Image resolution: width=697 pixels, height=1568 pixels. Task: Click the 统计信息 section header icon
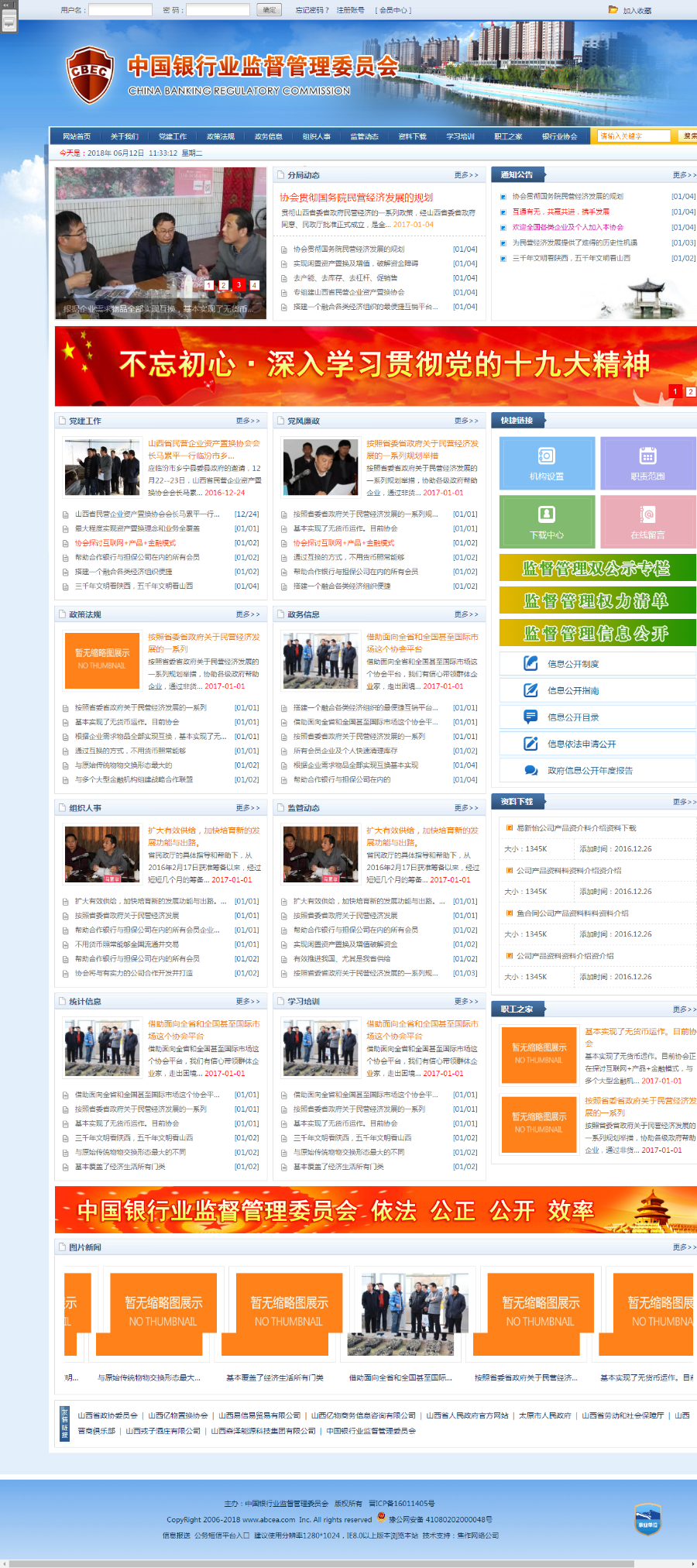[63, 1002]
